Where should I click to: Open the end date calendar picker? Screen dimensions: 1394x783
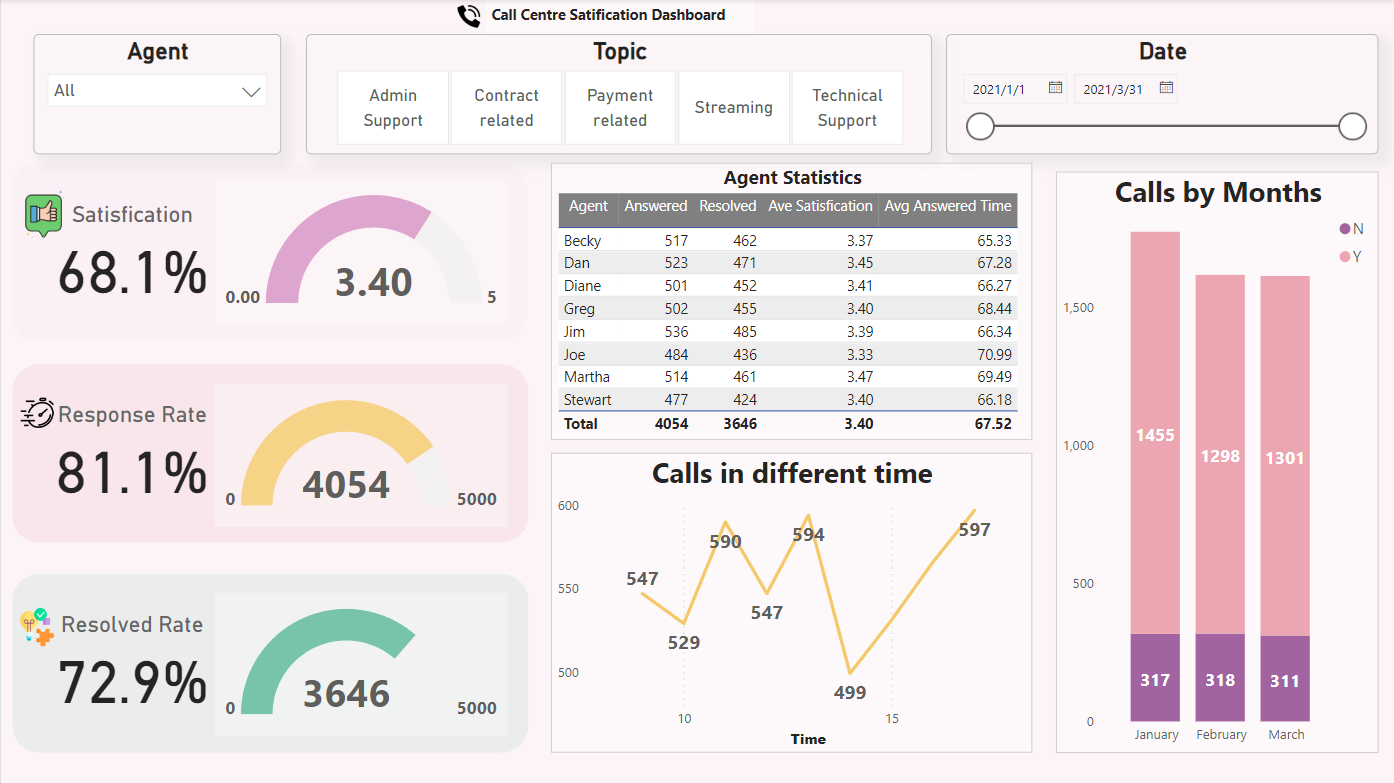[1165, 88]
